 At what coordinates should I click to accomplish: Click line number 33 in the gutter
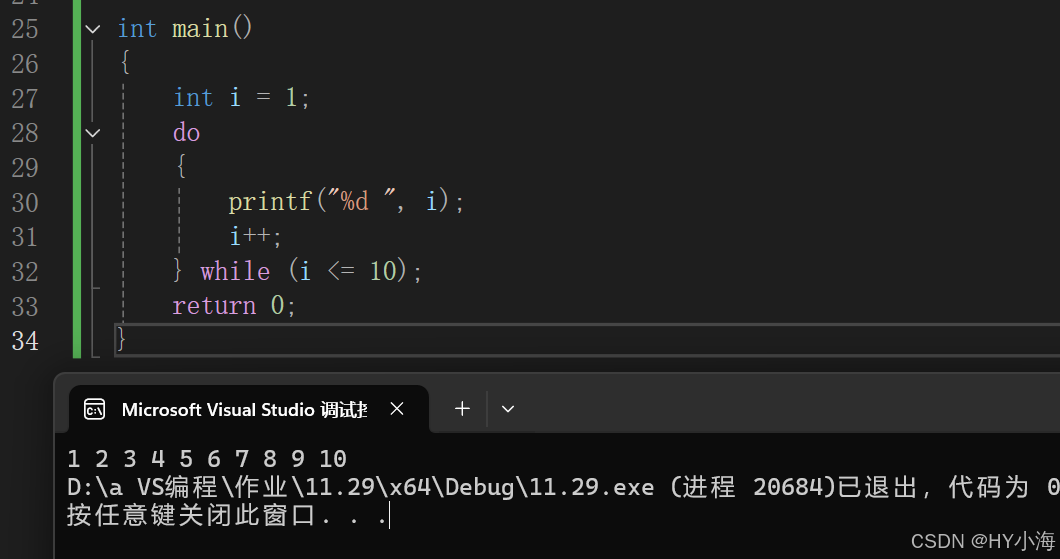point(25,307)
